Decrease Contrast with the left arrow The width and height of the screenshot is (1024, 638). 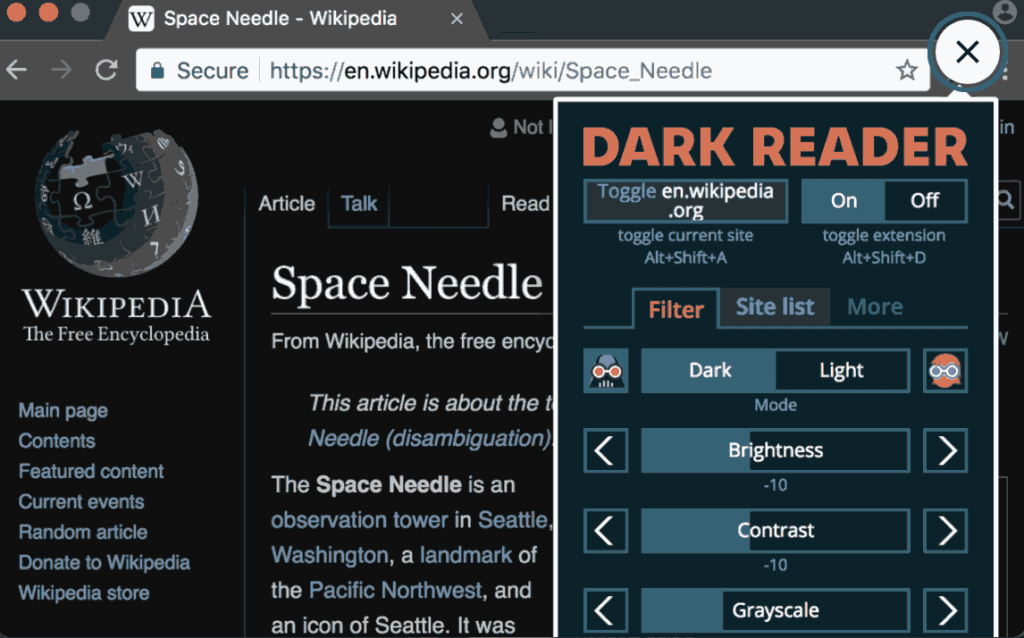(606, 530)
